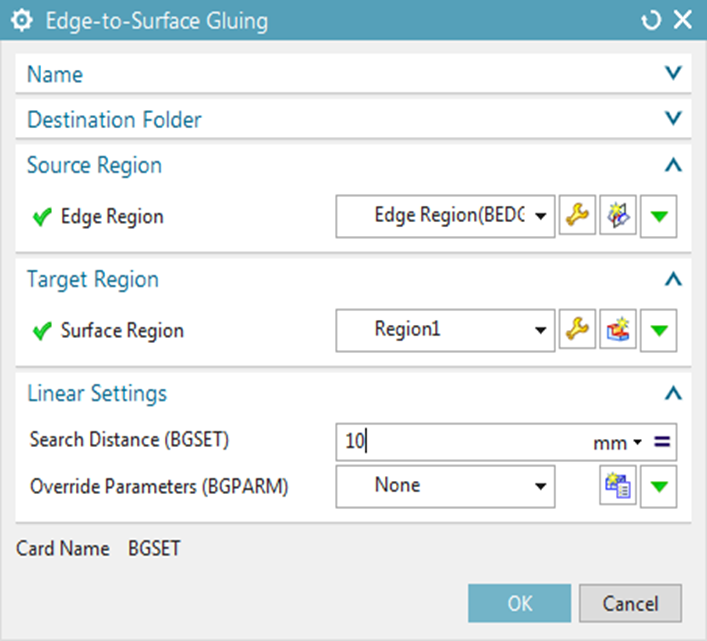The width and height of the screenshot is (707, 641).
Task: Open the Override Parameters None dropdown
Action: (x=445, y=486)
